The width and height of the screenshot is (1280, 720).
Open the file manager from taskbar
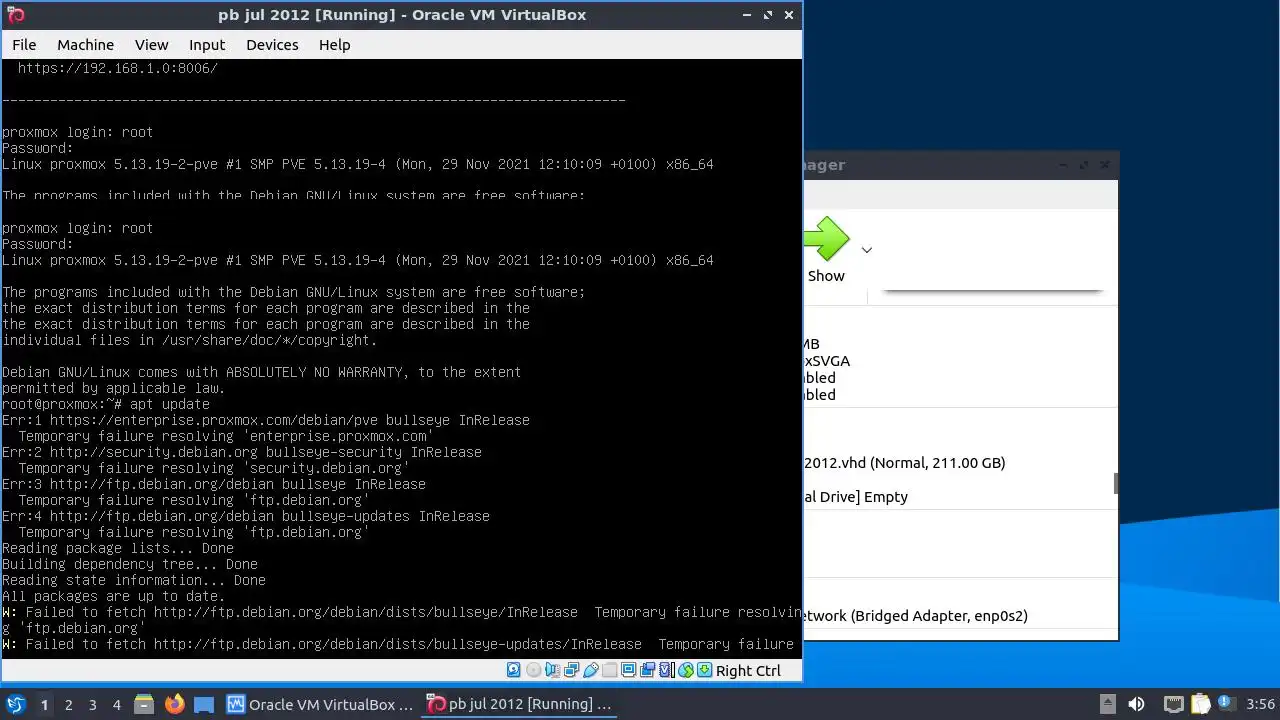pos(144,705)
